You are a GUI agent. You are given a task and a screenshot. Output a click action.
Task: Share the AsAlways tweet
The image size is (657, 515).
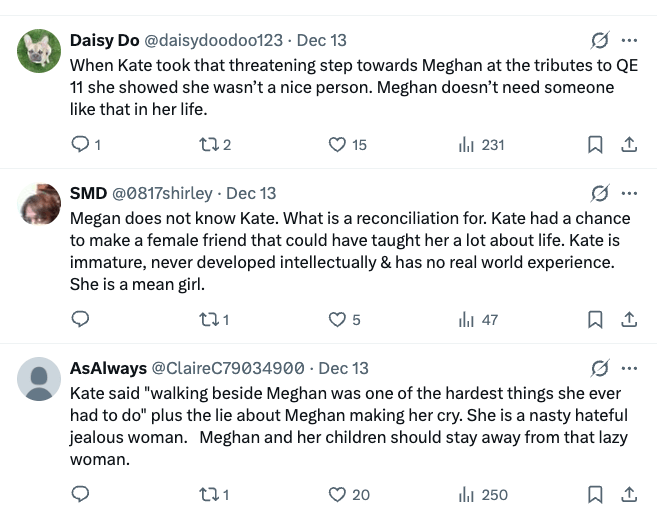[x=629, y=494]
